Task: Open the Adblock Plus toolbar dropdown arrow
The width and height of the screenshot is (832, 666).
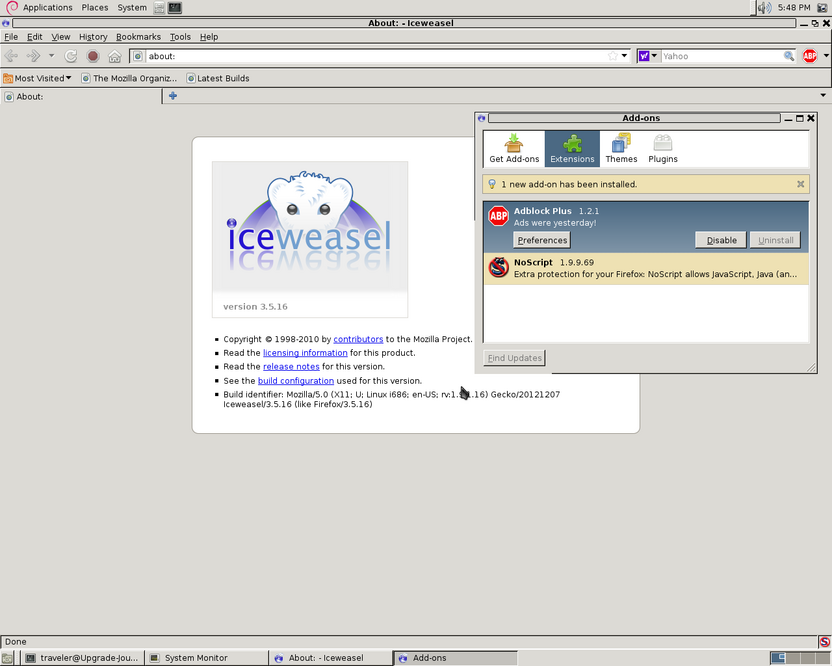Action: [826, 56]
